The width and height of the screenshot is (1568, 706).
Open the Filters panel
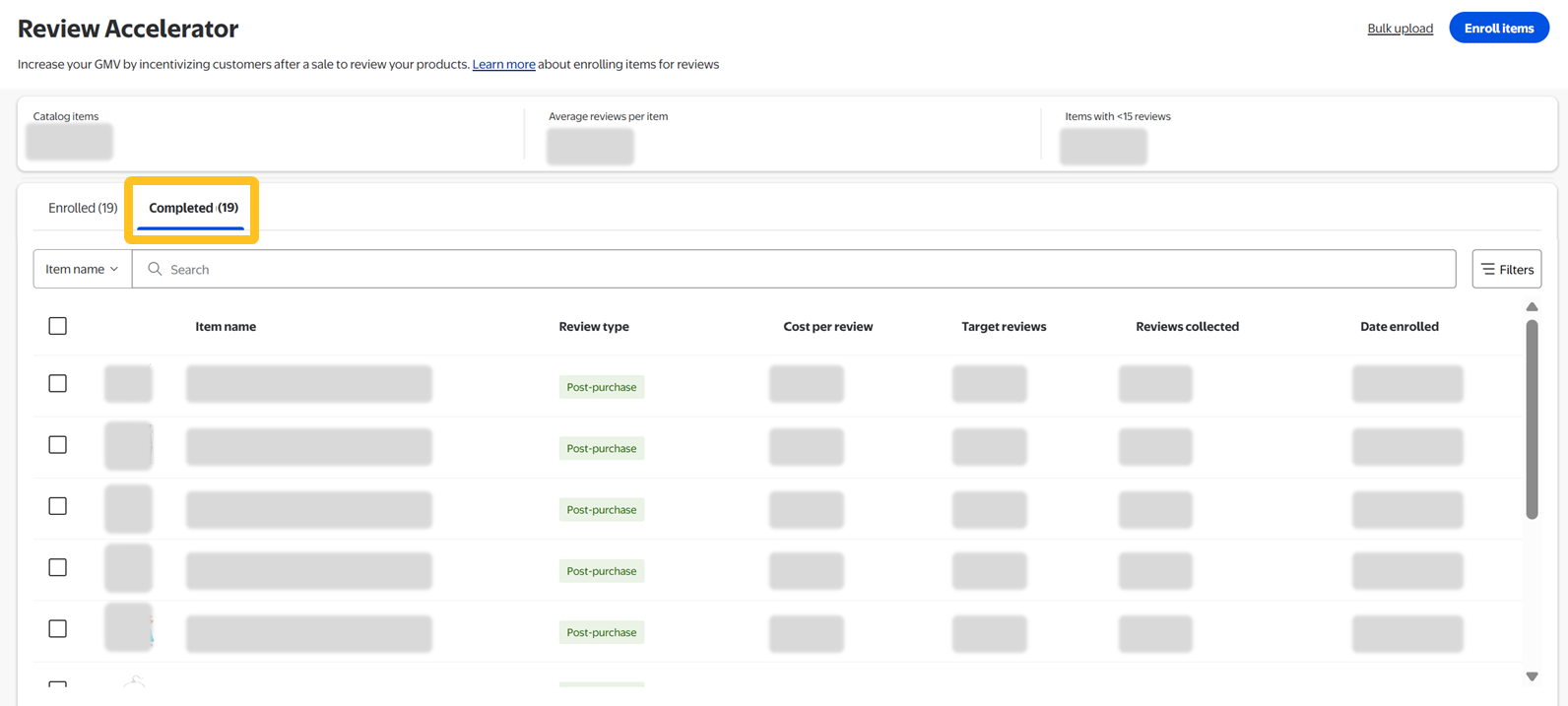point(1506,269)
